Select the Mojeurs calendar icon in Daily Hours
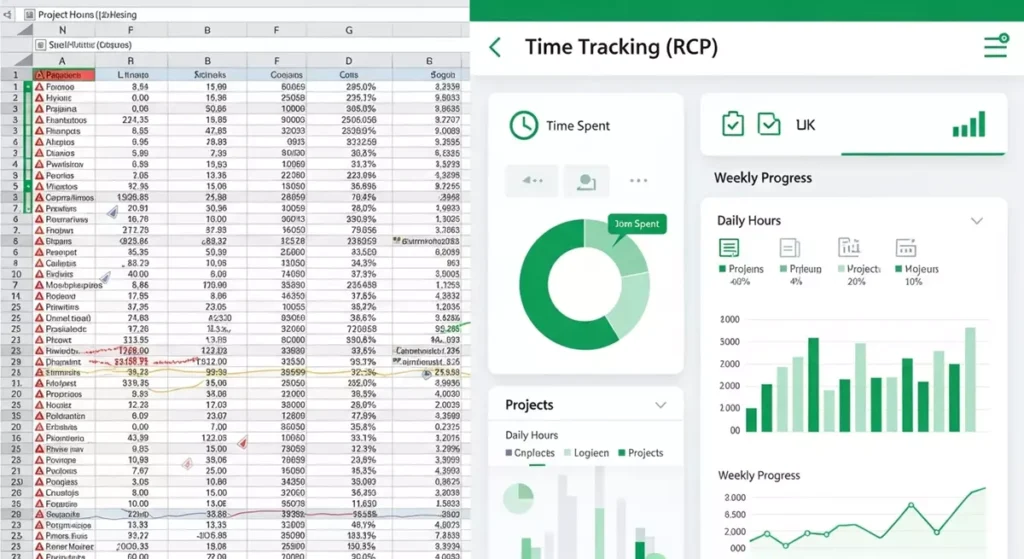Image resolution: width=1024 pixels, height=559 pixels. (906, 248)
